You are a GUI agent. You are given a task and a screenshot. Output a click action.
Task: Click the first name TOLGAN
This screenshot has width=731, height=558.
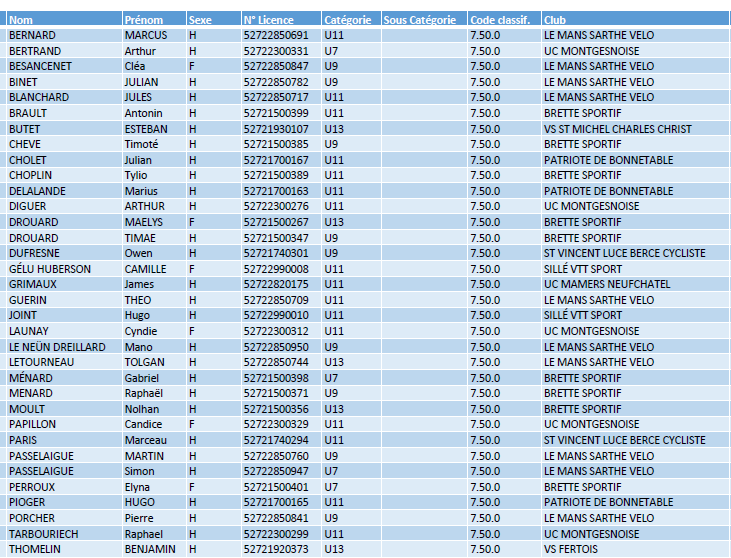click(x=144, y=362)
